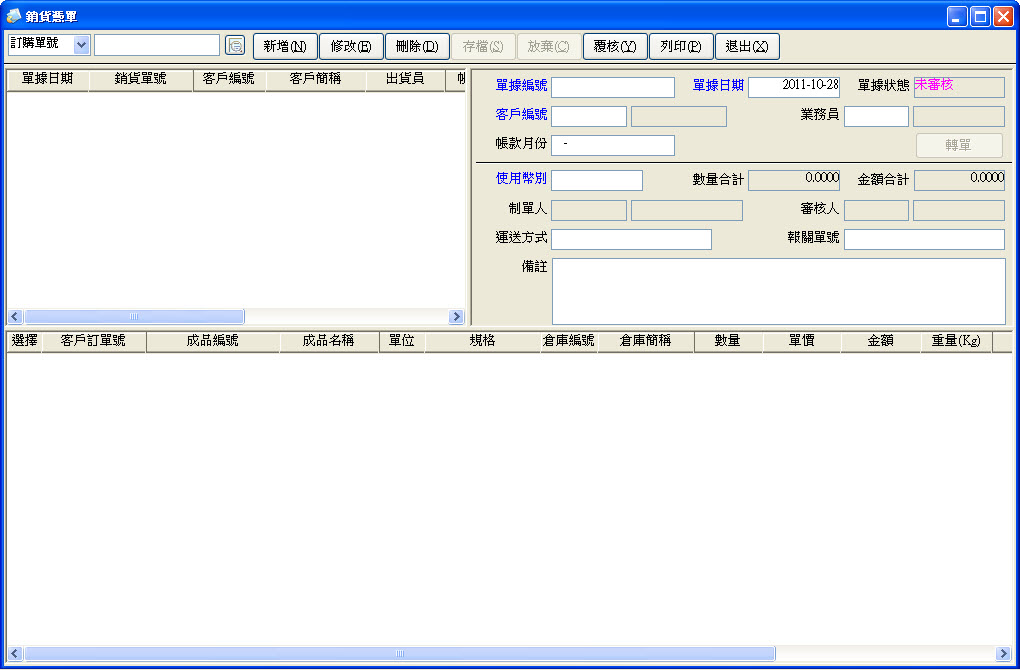Click the 列印(P) button
The width and height of the screenshot is (1020, 670).
pyautogui.click(x=681, y=46)
